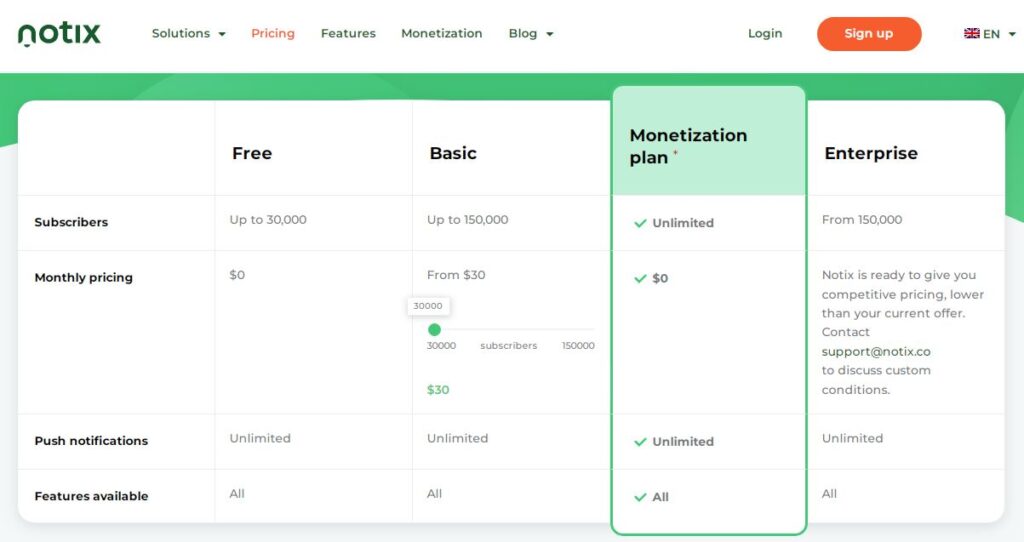
Task: Open the Features menu item
Action: click(348, 34)
